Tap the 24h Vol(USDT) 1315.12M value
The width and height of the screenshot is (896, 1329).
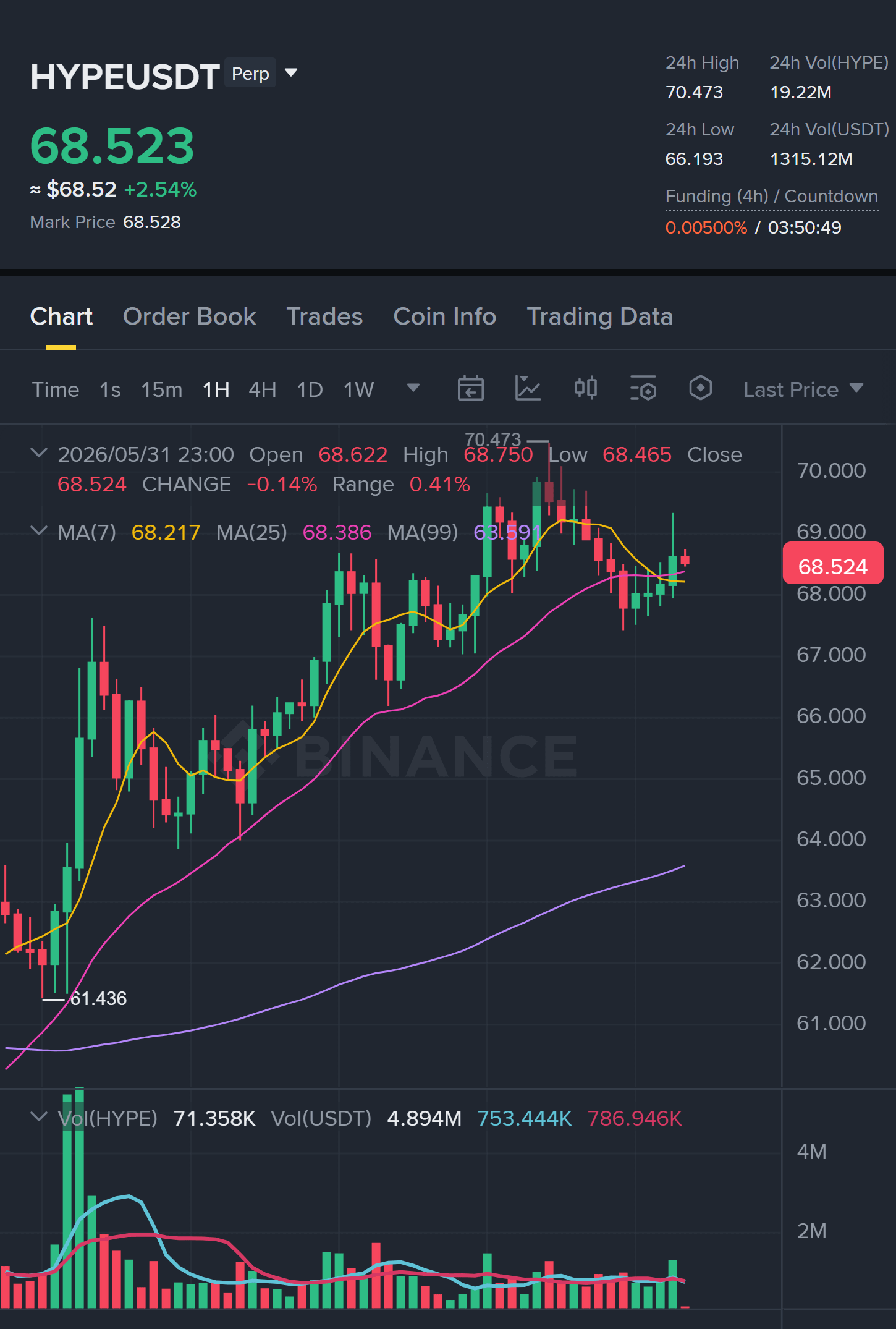[x=811, y=159]
